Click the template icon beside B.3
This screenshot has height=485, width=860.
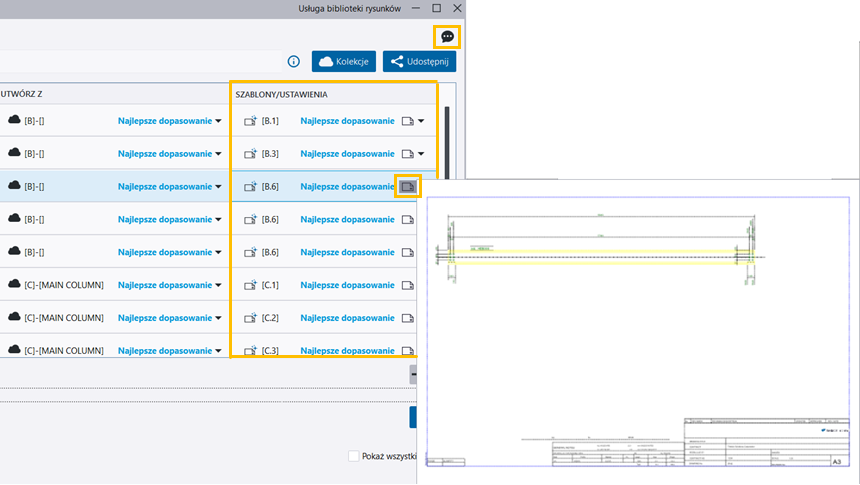pos(250,154)
